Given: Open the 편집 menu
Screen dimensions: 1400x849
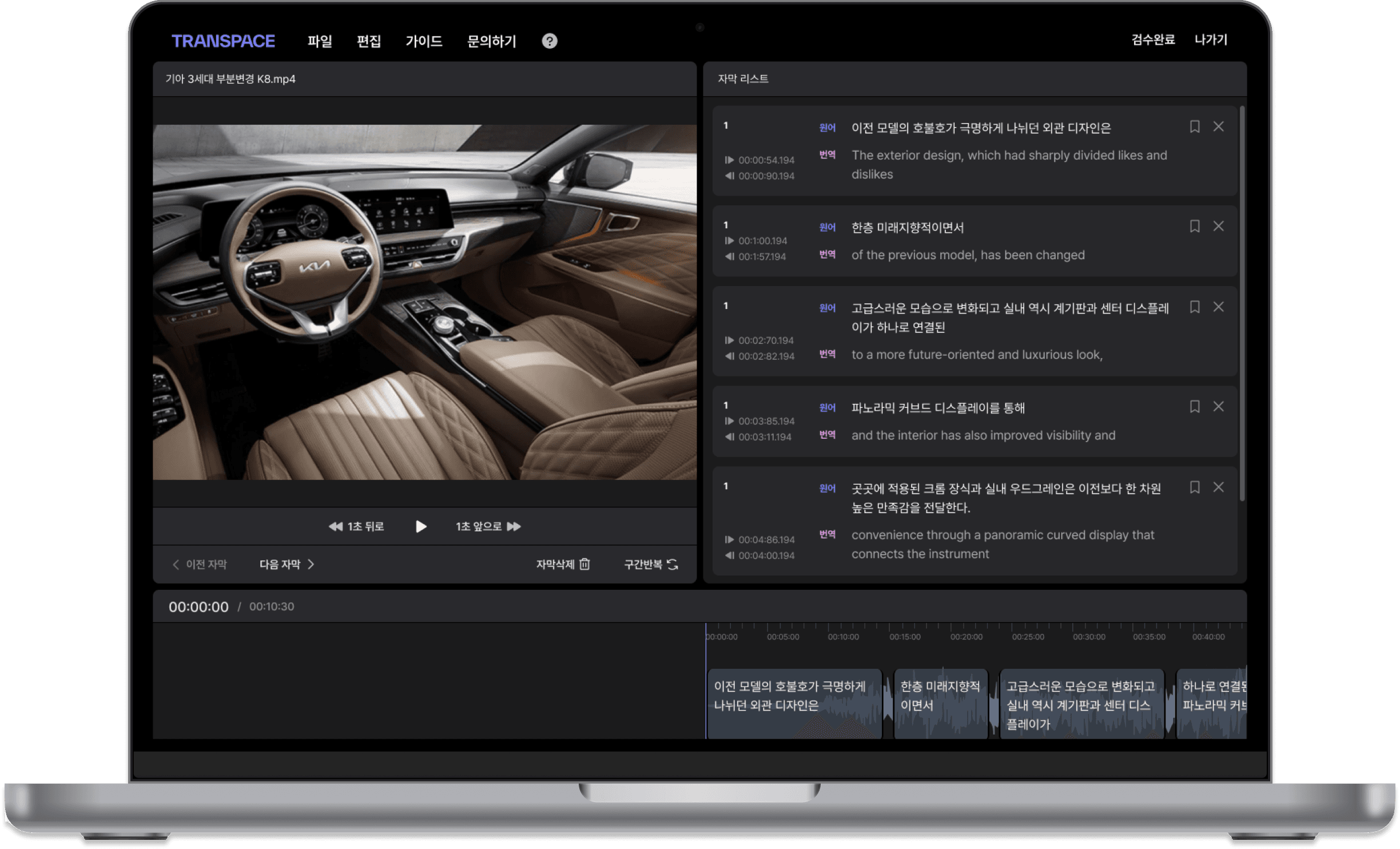Looking at the screenshot, I should tap(369, 41).
